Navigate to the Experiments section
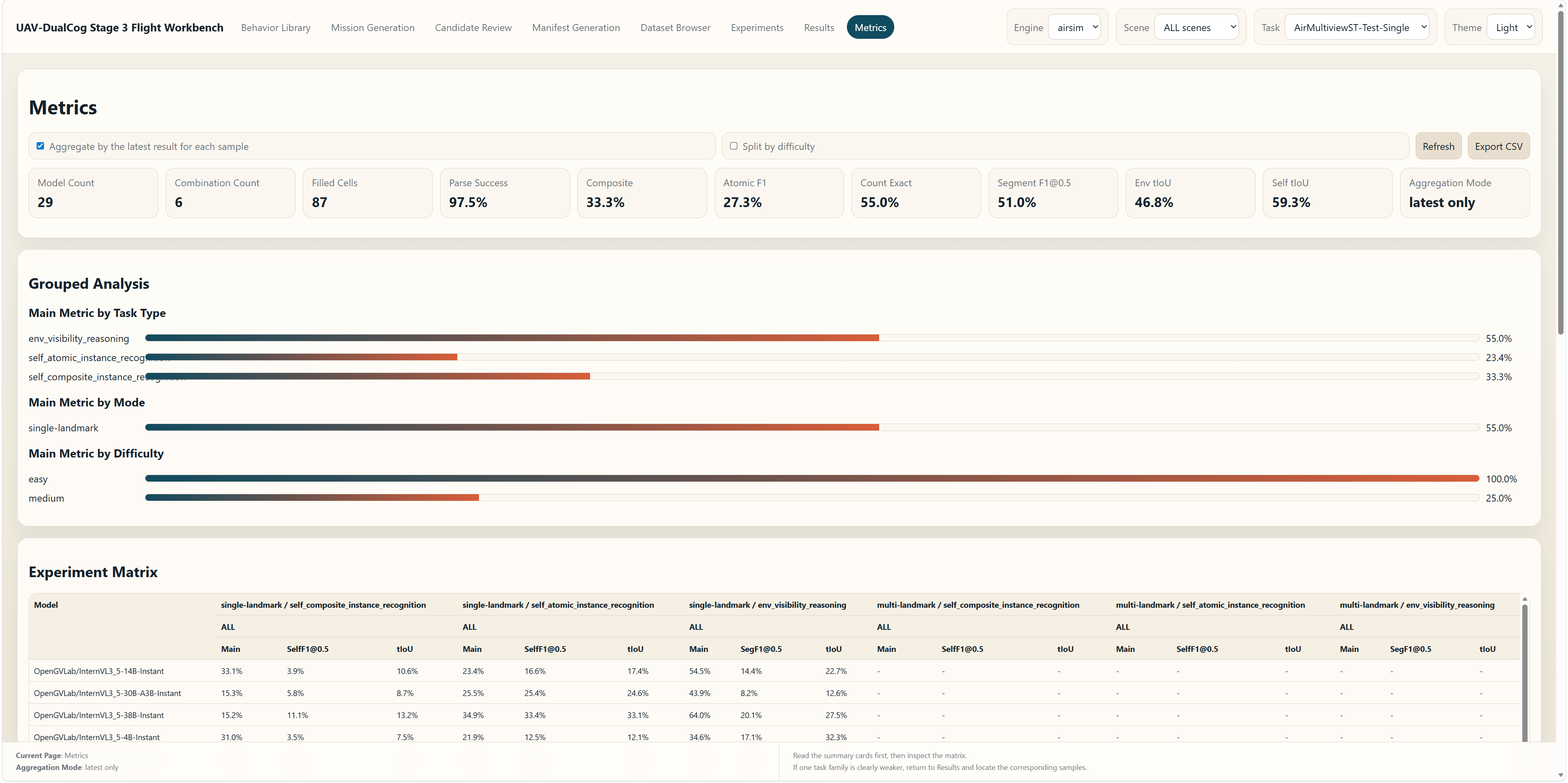Screen dimensions: 1568x783 pyautogui.click(x=757, y=27)
